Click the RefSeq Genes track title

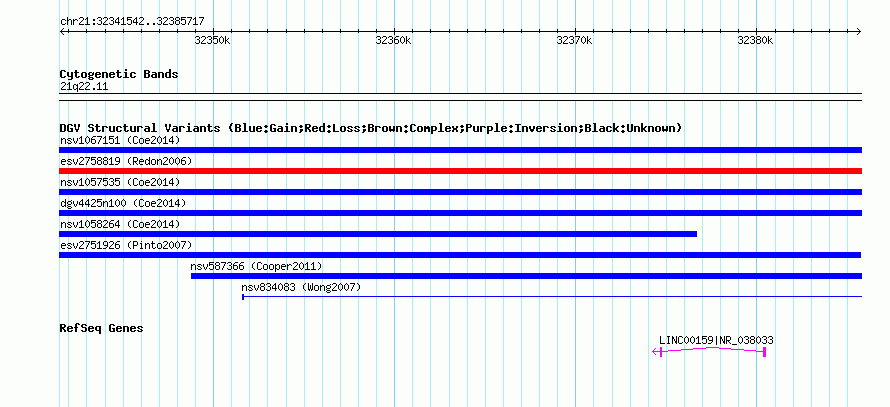click(x=101, y=328)
